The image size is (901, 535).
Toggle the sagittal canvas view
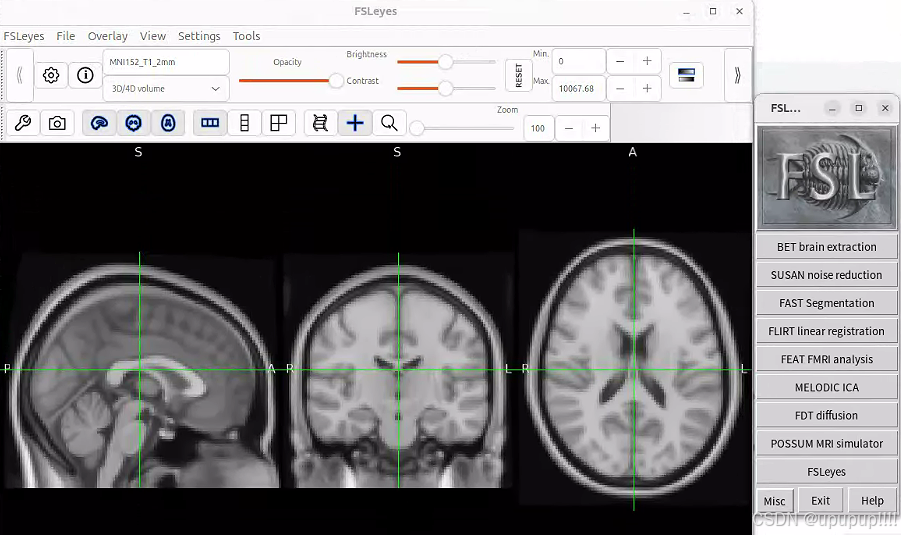[99, 123]
